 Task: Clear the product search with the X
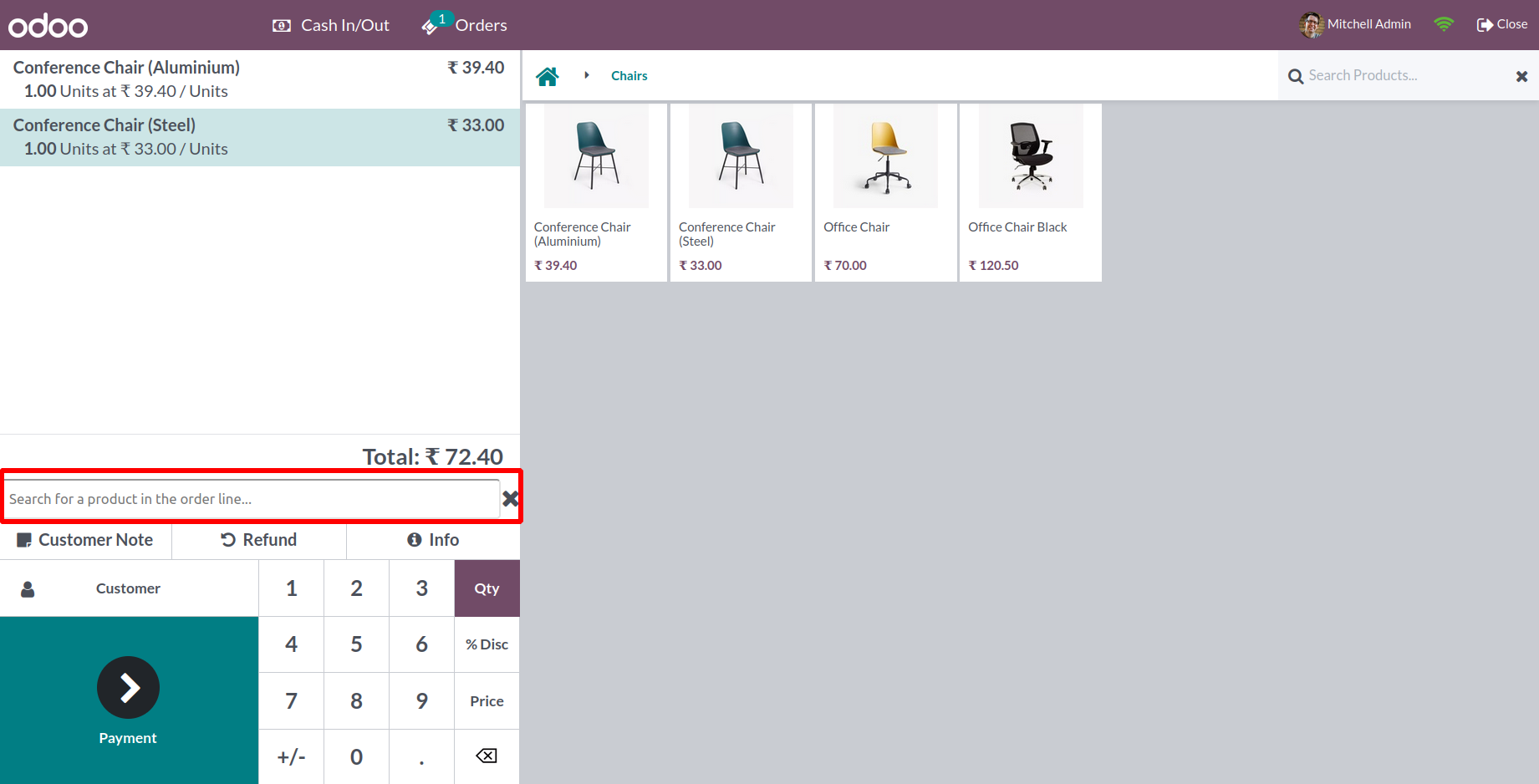[x=1522, y=76]
